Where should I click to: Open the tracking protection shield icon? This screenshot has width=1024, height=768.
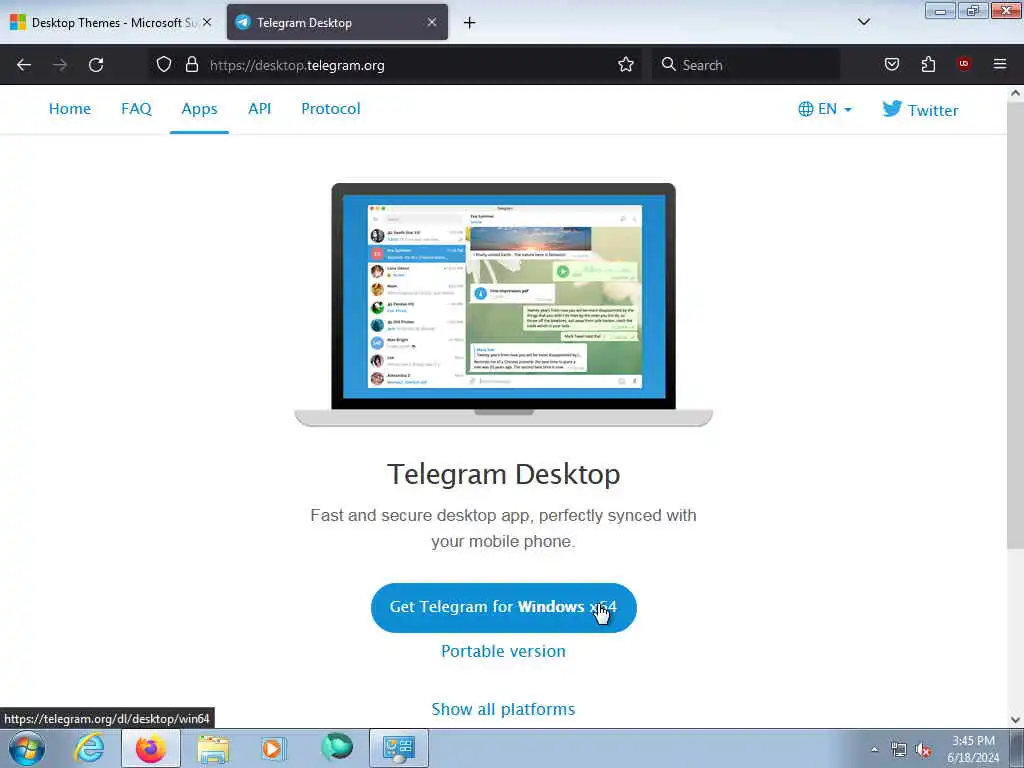pyautogui.click(x=164, y=65)
